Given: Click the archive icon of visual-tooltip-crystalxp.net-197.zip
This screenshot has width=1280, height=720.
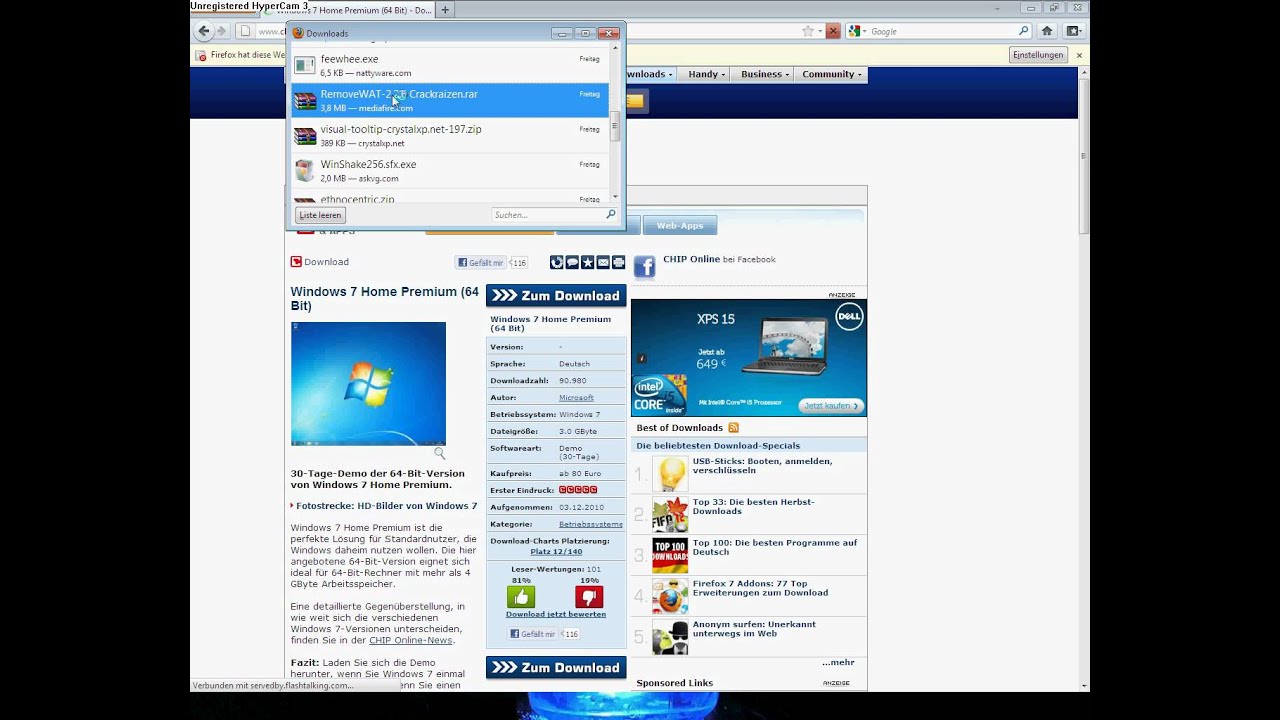Looking at the screenshot, I should tap(304, 135).
